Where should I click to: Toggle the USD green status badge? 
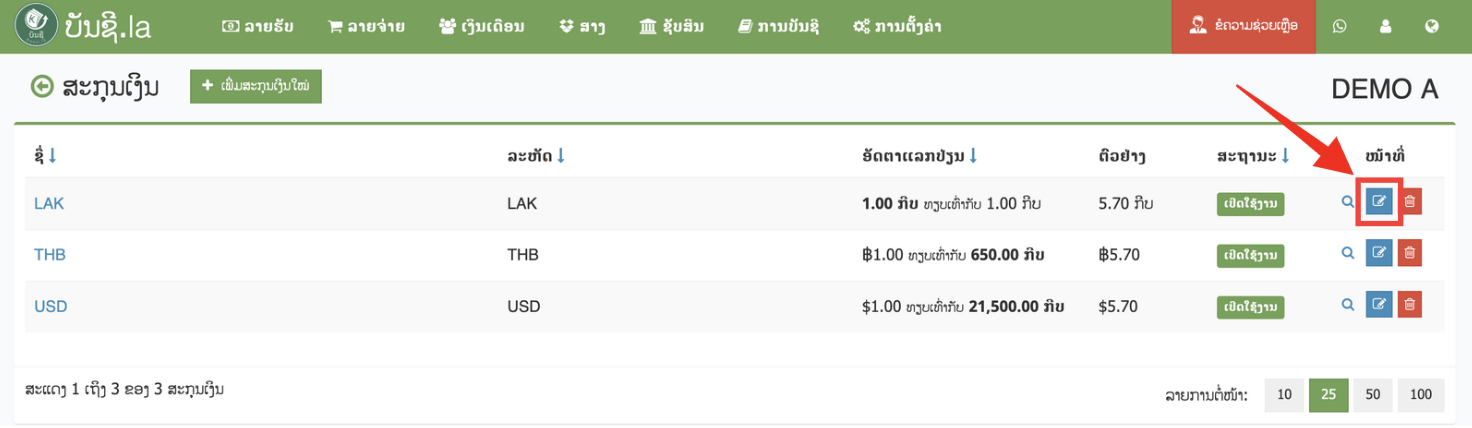(1250, 306)
